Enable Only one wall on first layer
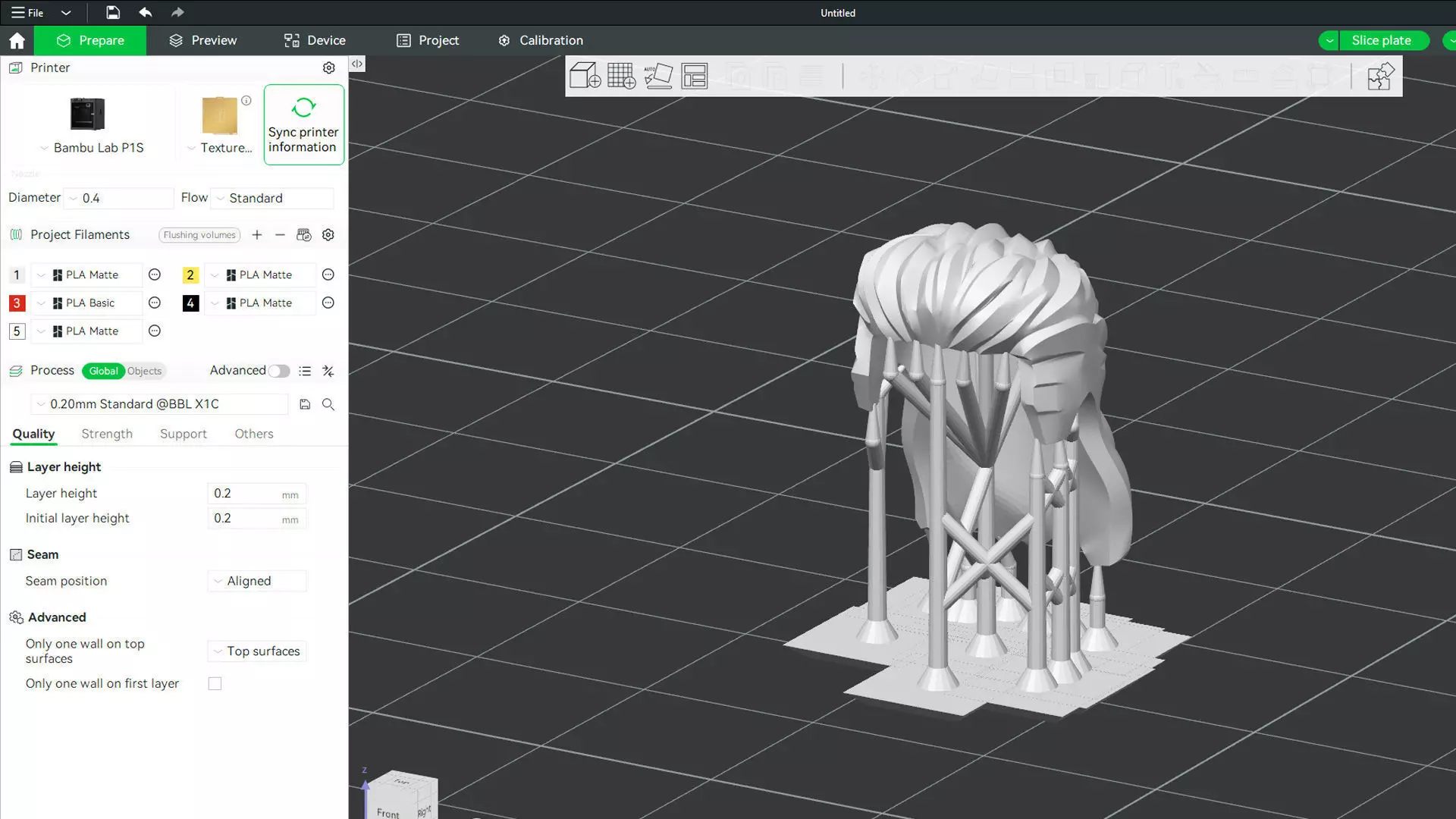The image size is (1456, 819). pyautogui.click(x=215, y=684)
